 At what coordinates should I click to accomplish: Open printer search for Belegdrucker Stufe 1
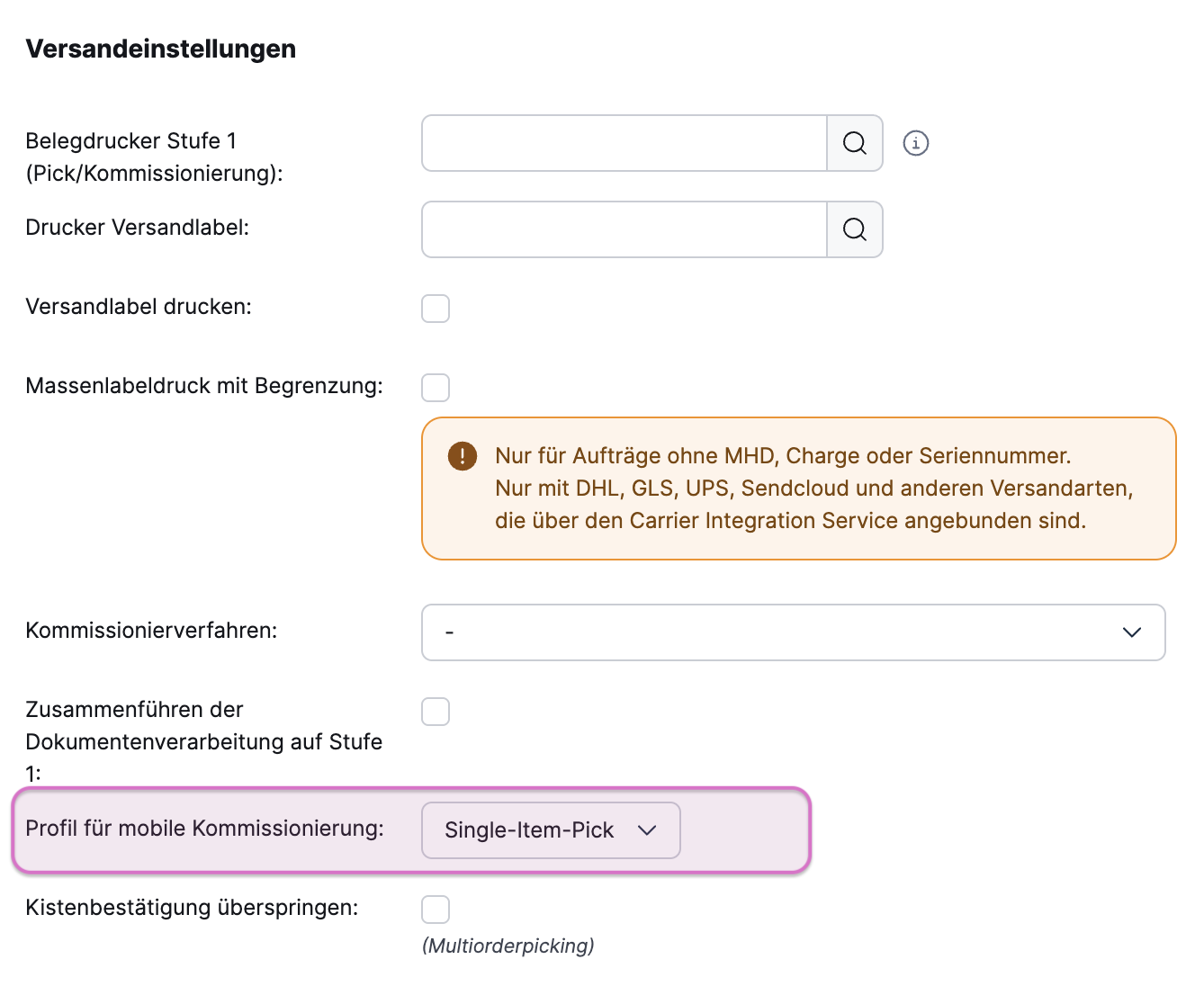click(853, 143)
